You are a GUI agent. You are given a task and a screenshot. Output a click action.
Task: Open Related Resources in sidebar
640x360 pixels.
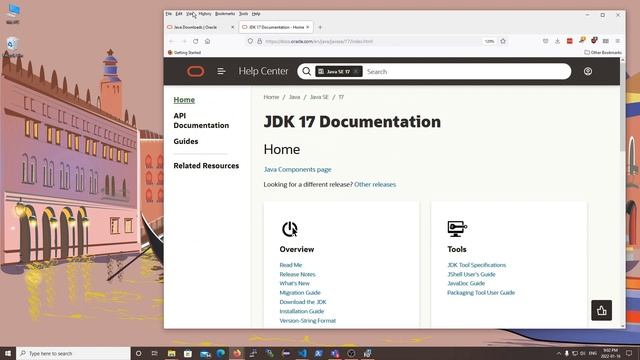206,166
